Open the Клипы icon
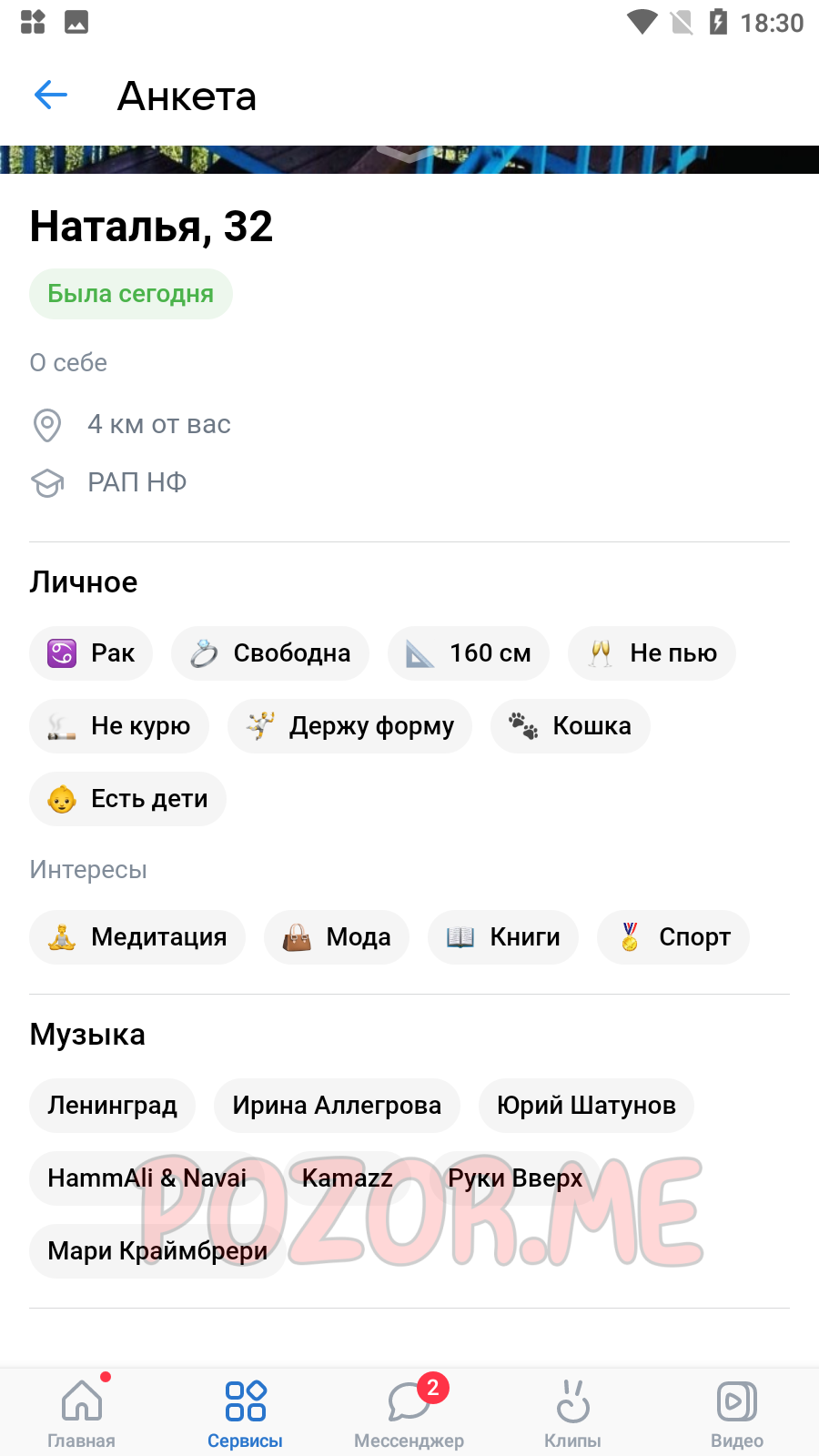819x1456 pixels. [x=573, y=1411]
